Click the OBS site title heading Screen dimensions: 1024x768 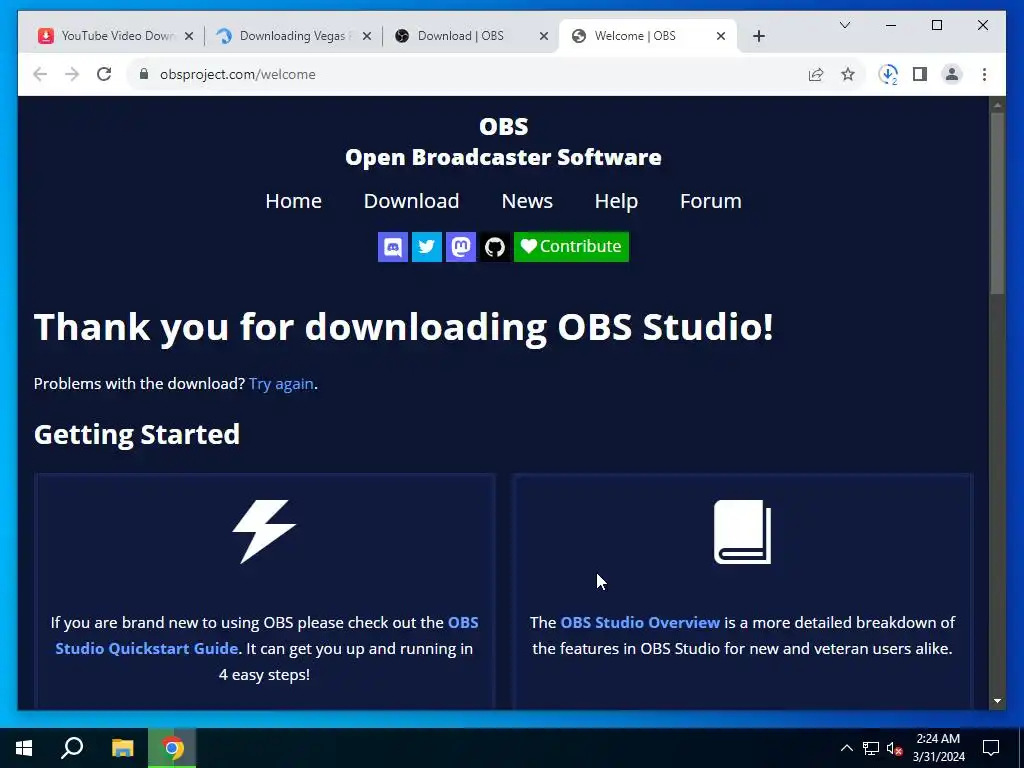(x=504, y=127)
